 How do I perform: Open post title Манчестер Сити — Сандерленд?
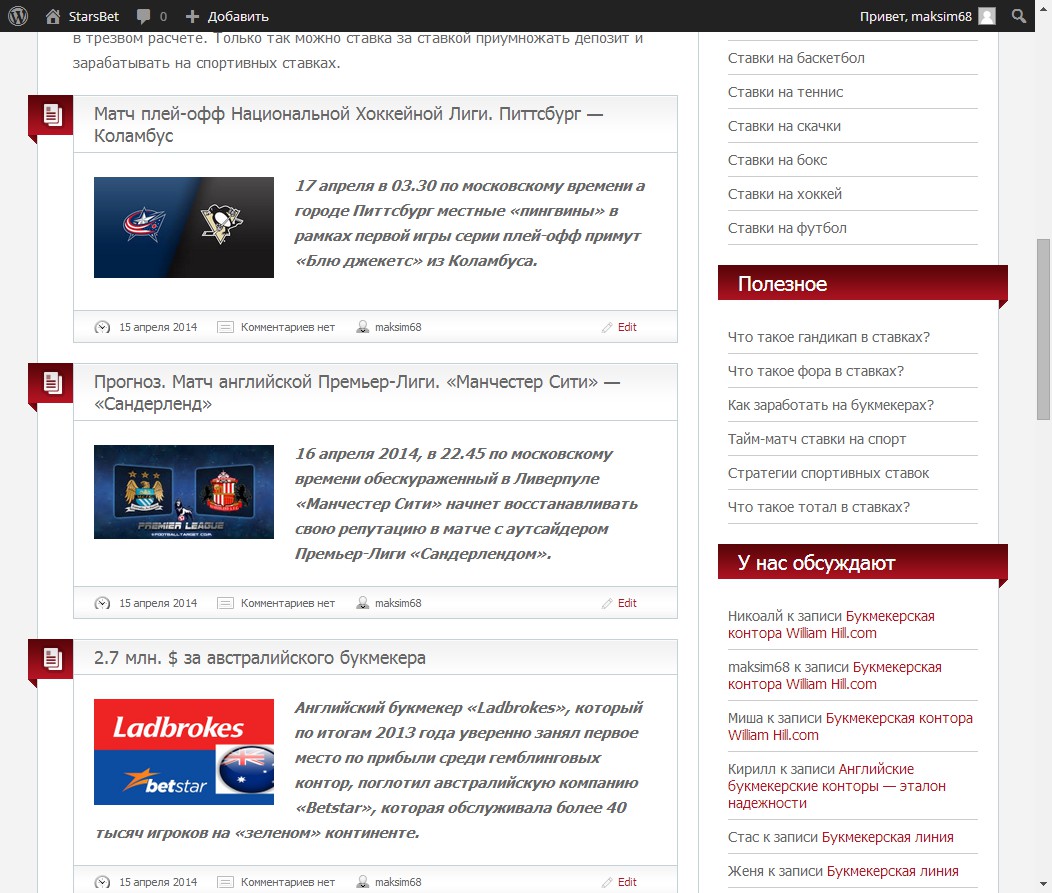coord(356,393)
